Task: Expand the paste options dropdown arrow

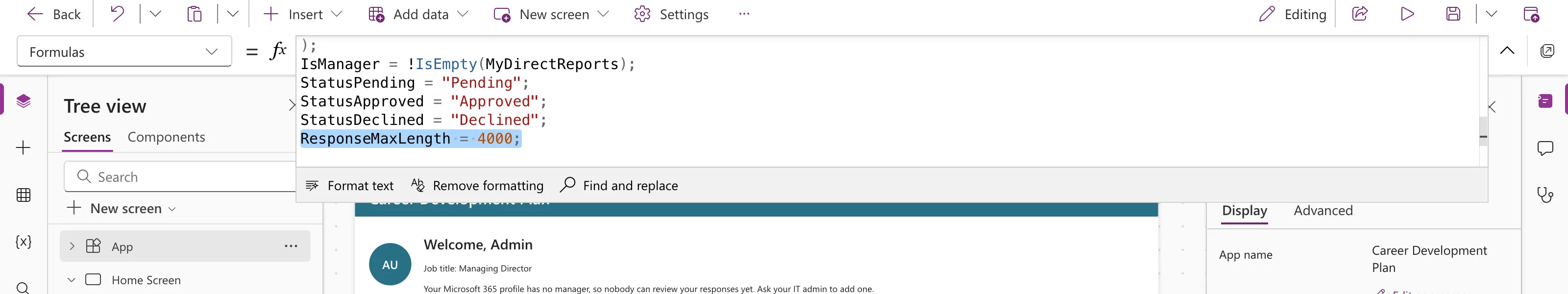Action: pos(233,13)
